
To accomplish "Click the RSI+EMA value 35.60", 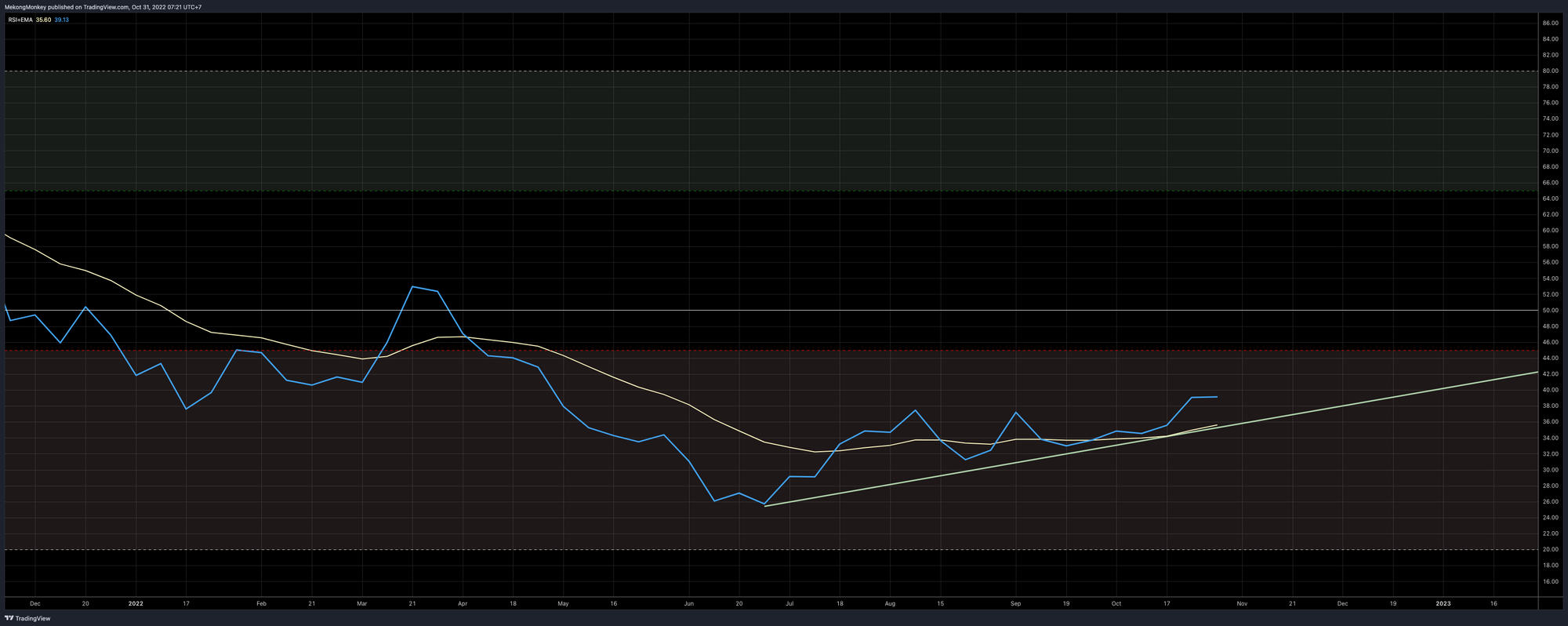I will [x=44, y=20].
